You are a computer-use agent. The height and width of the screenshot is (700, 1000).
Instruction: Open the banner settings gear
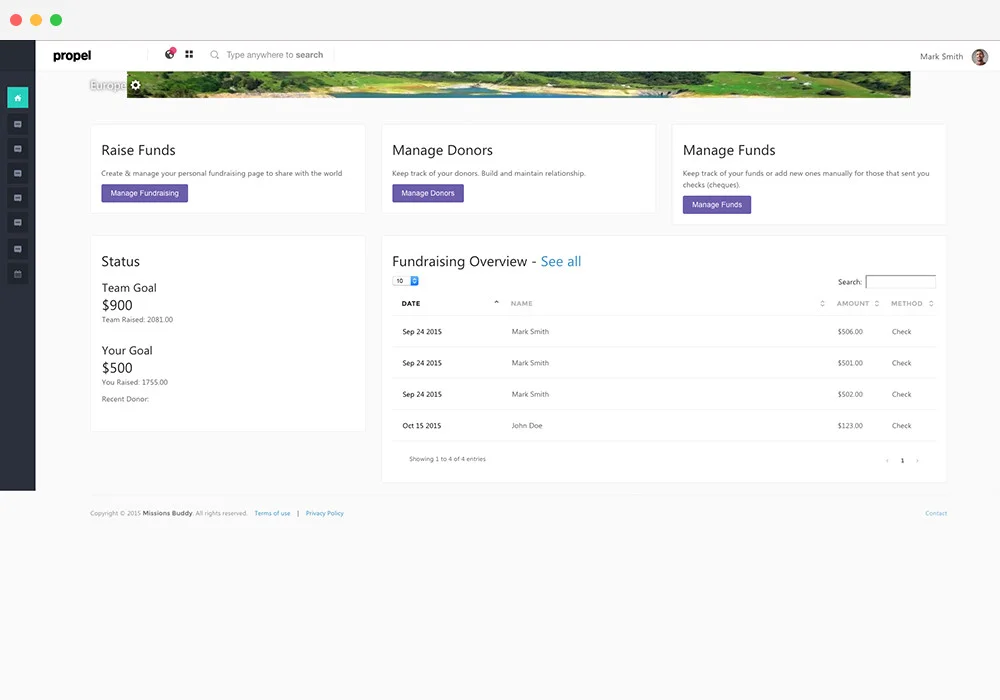point(135,85)
